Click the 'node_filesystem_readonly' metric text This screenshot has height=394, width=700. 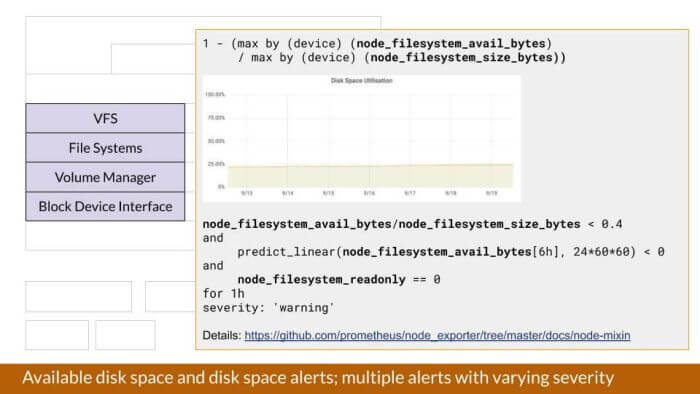click(321, 280)
